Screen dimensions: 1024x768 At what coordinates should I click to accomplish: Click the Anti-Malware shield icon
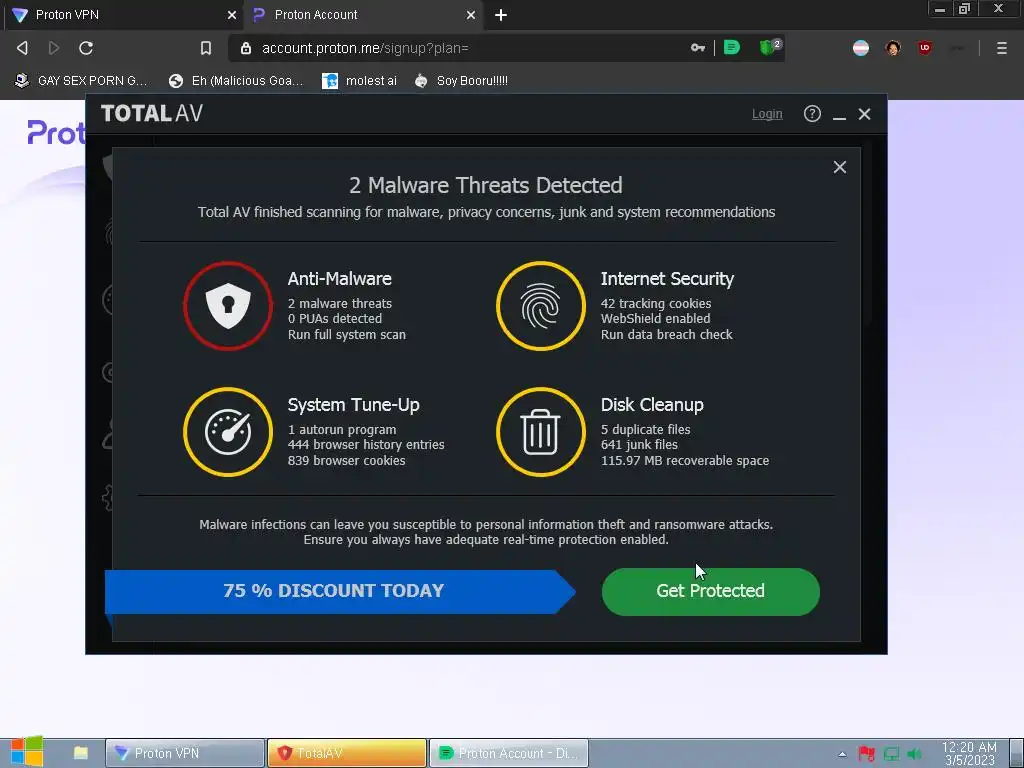(228, 306)
